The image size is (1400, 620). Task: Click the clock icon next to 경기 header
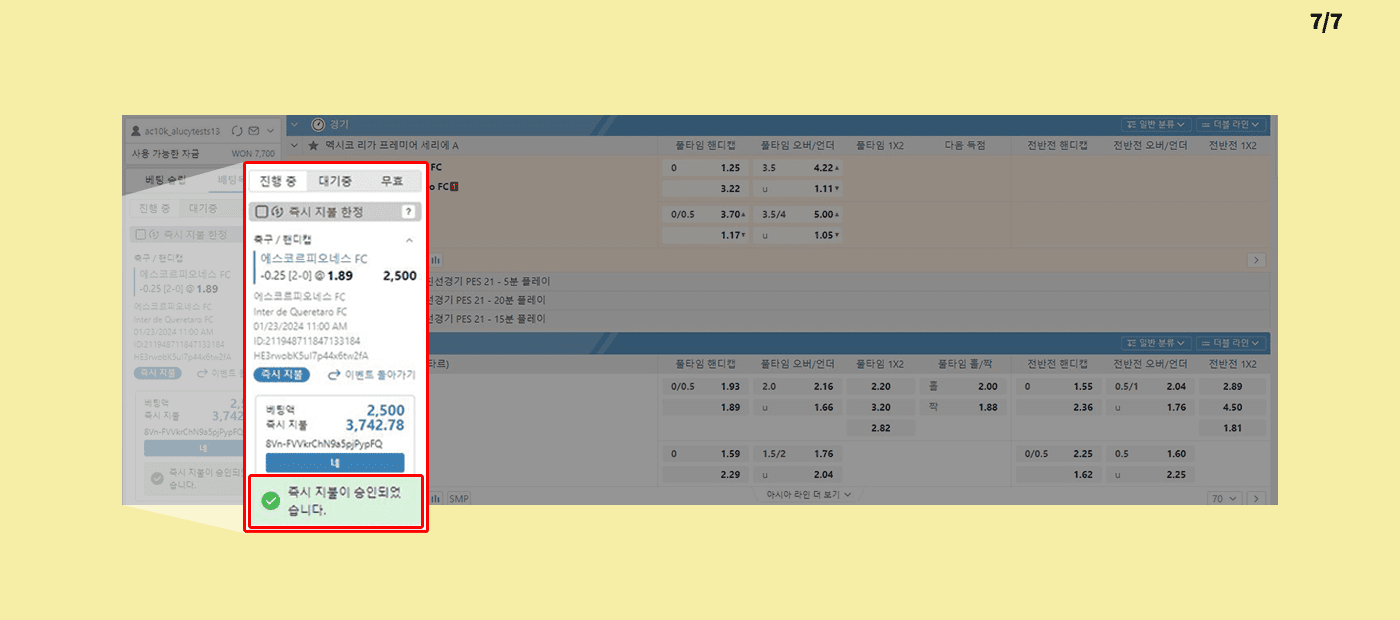318,125
